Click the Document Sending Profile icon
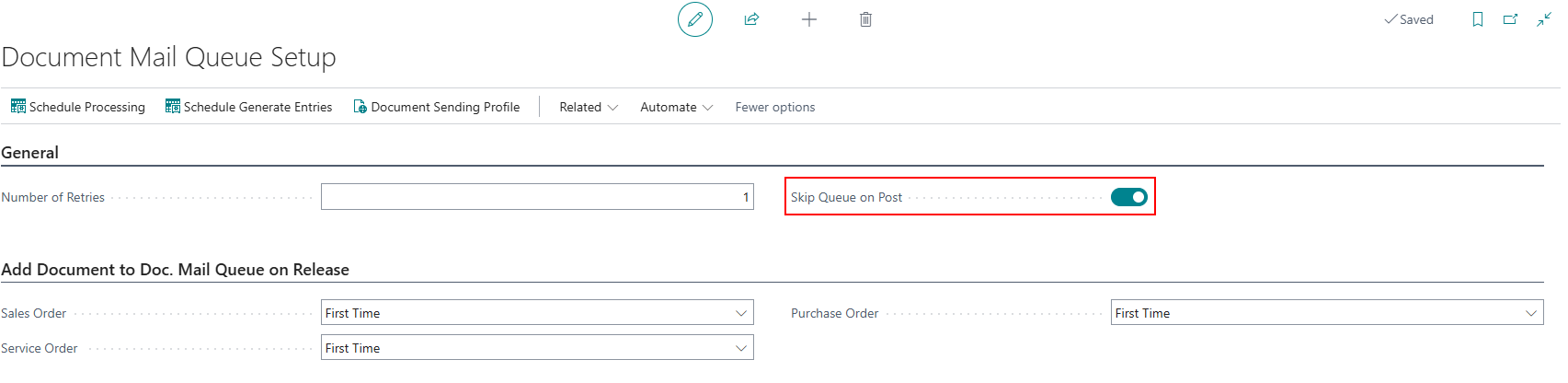This screenshot has width=1568, height=383. [361, 107]
